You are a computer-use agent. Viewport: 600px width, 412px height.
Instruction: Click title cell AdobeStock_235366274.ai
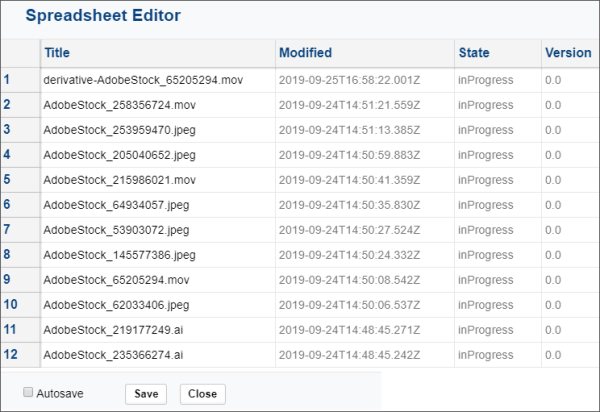158,355
